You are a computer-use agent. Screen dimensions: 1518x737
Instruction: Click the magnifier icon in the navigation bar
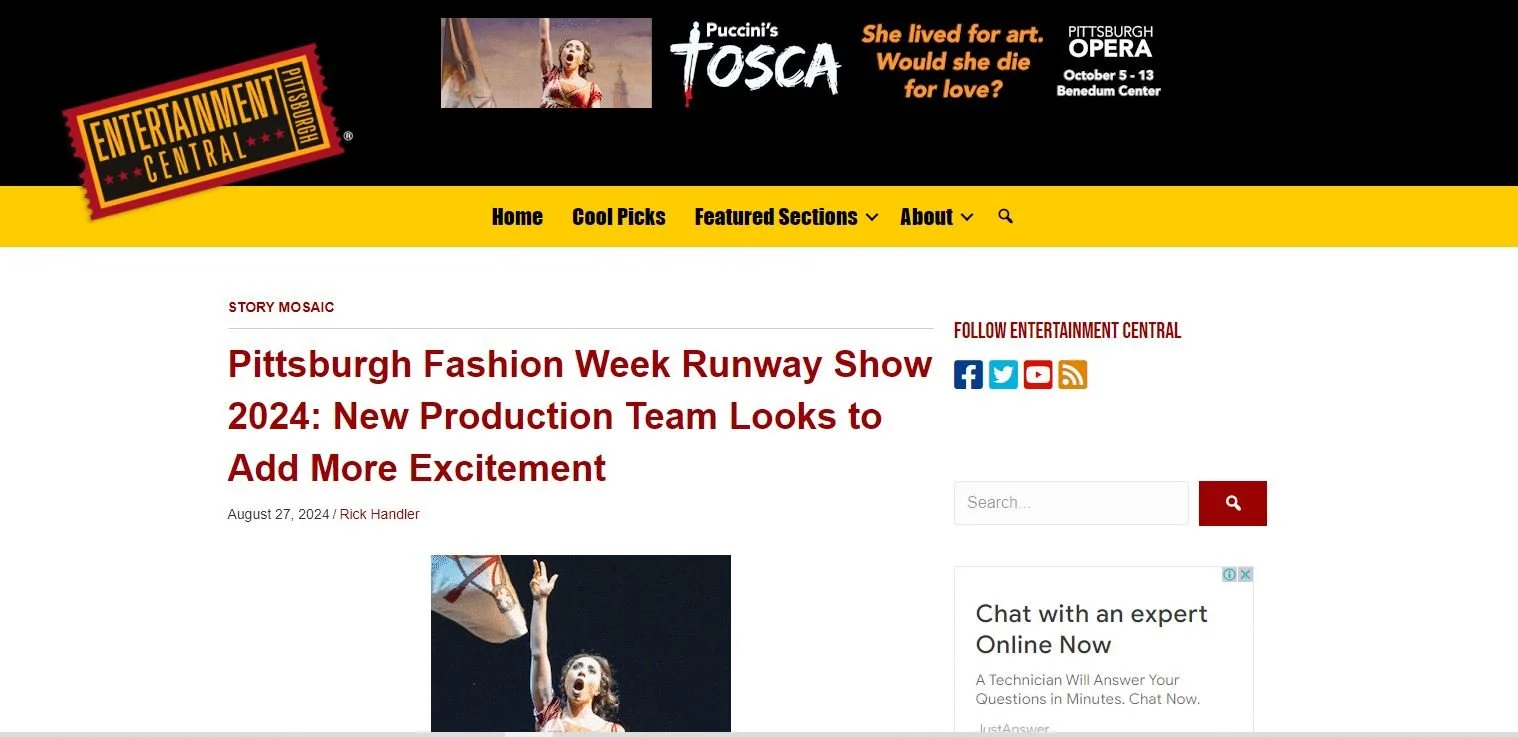pos(1005,216)
